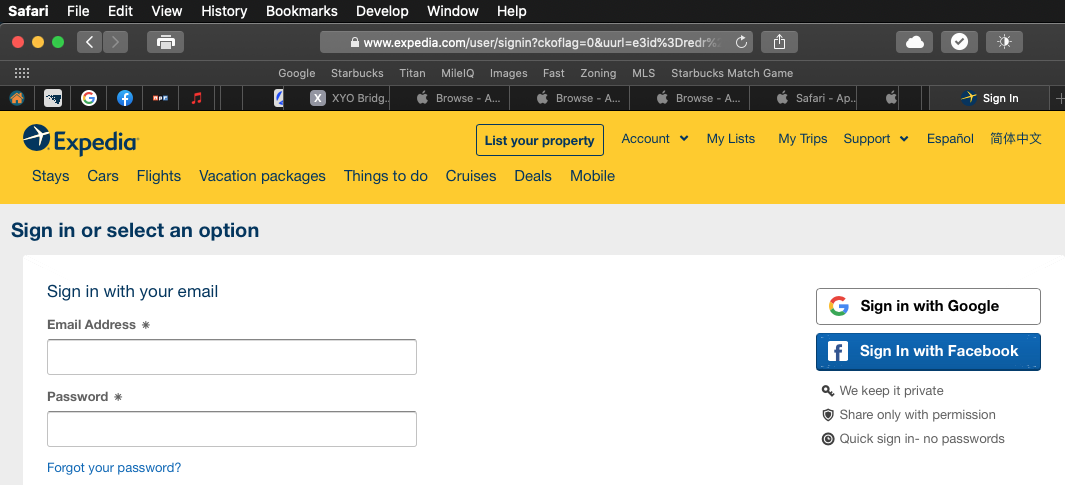This screenshot has height=485, width=1065.
Task: Open the pinned NPR tab
Action: 160,98
